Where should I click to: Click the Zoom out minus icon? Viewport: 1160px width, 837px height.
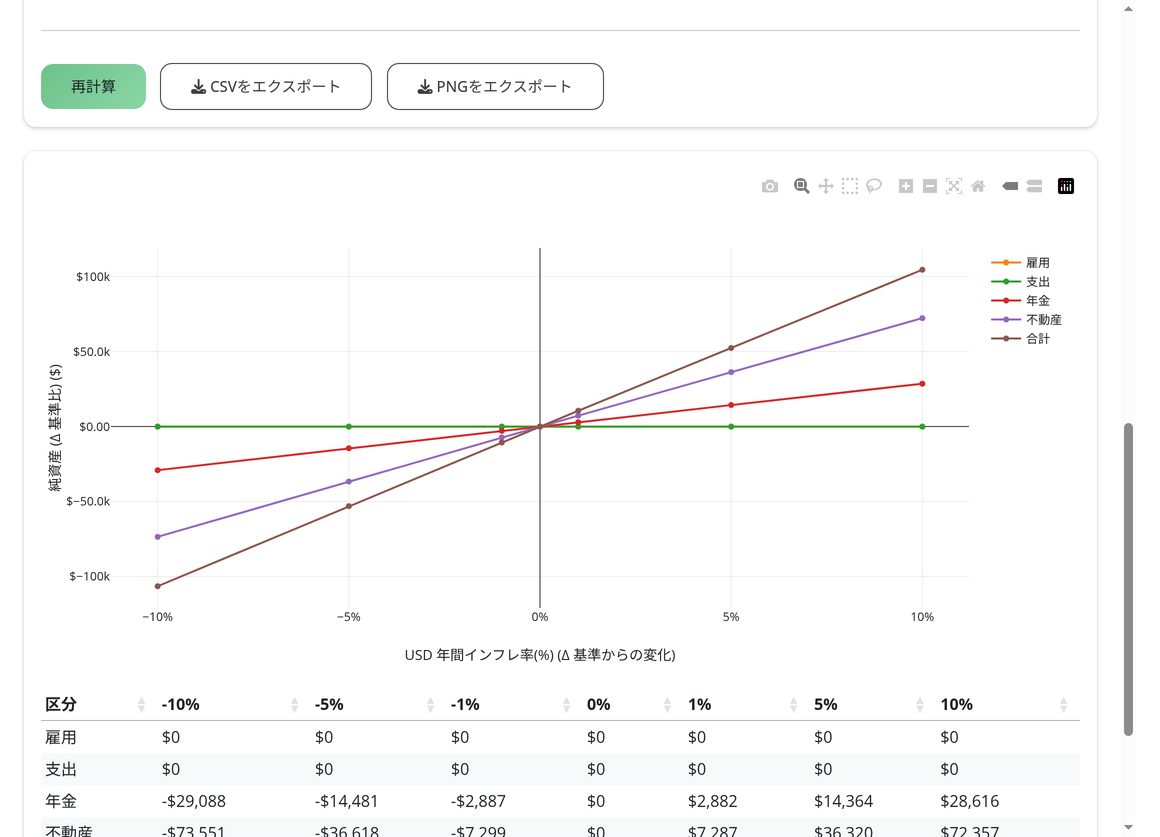[930, 186]
